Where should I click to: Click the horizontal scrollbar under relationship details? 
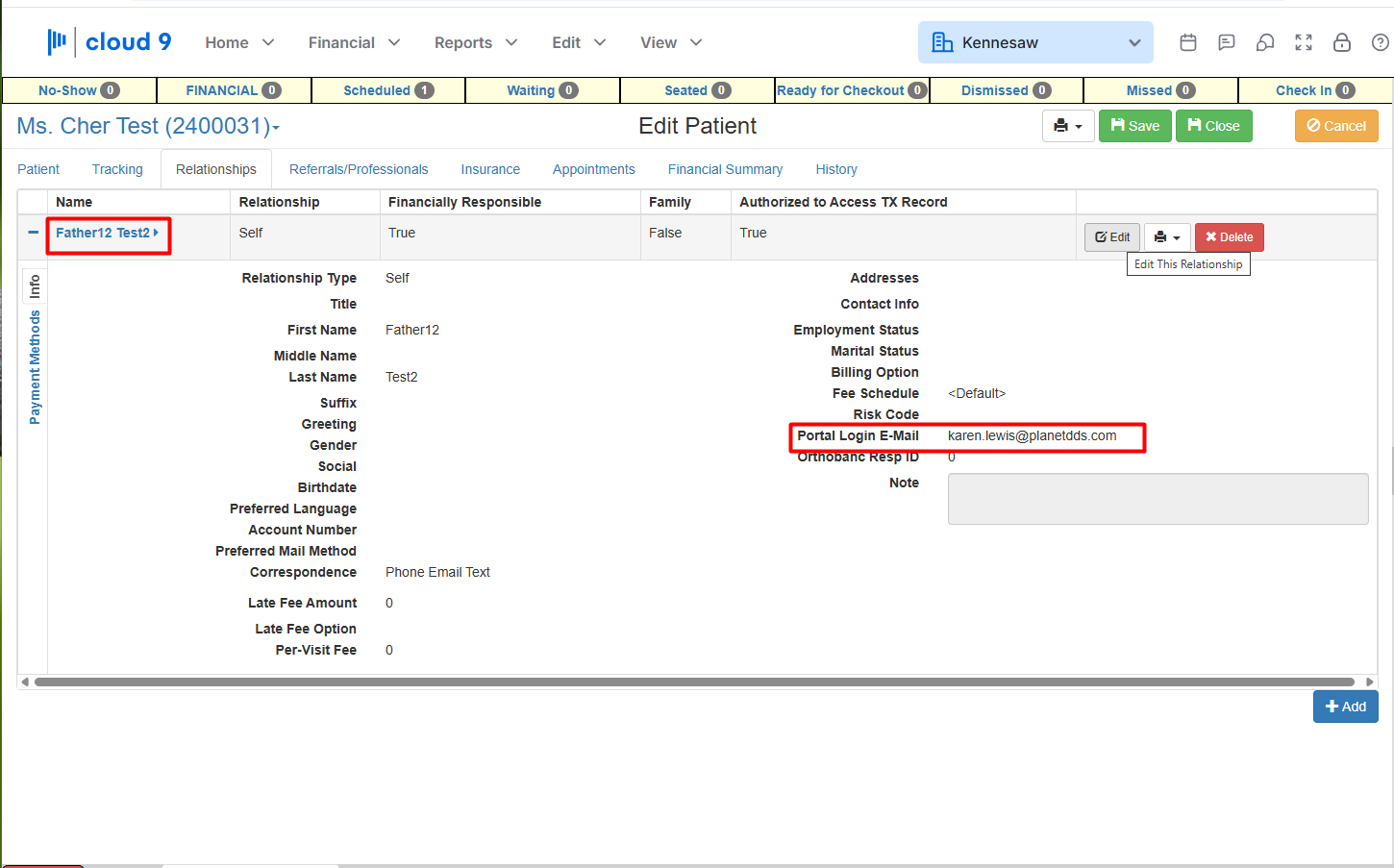694,682
